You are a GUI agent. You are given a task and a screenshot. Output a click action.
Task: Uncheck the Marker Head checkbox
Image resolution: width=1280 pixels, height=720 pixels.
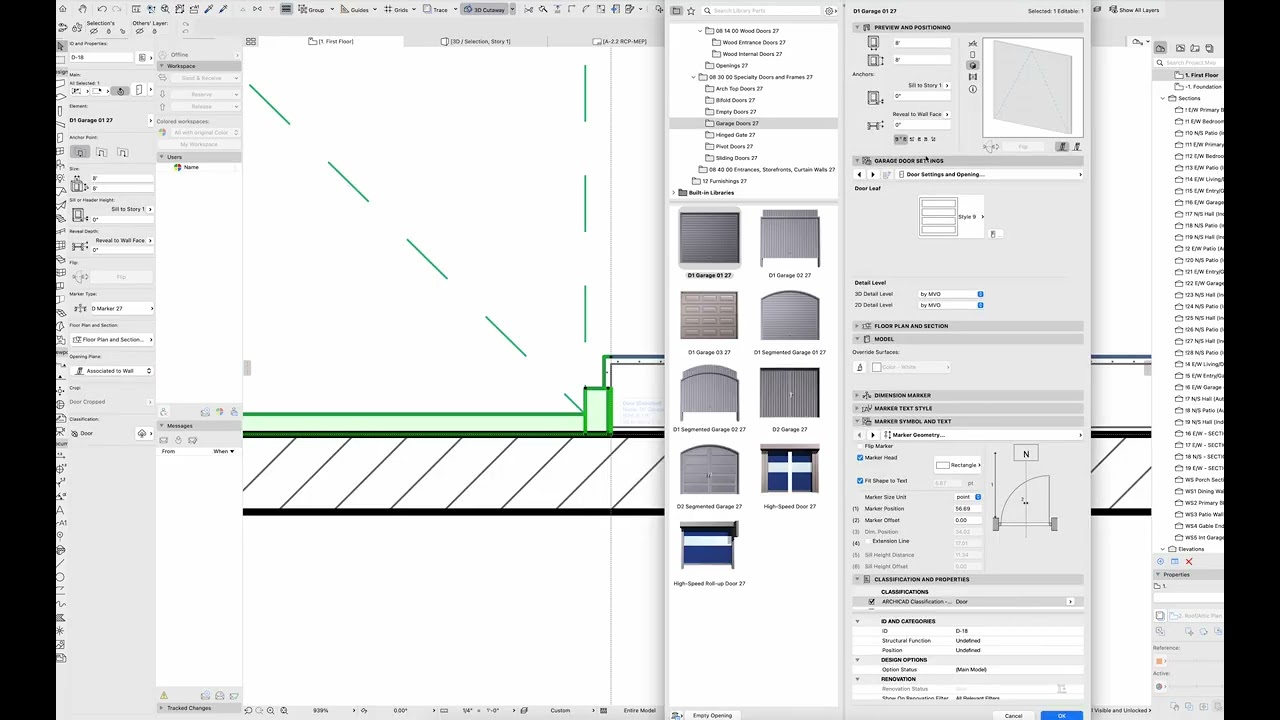860,458
